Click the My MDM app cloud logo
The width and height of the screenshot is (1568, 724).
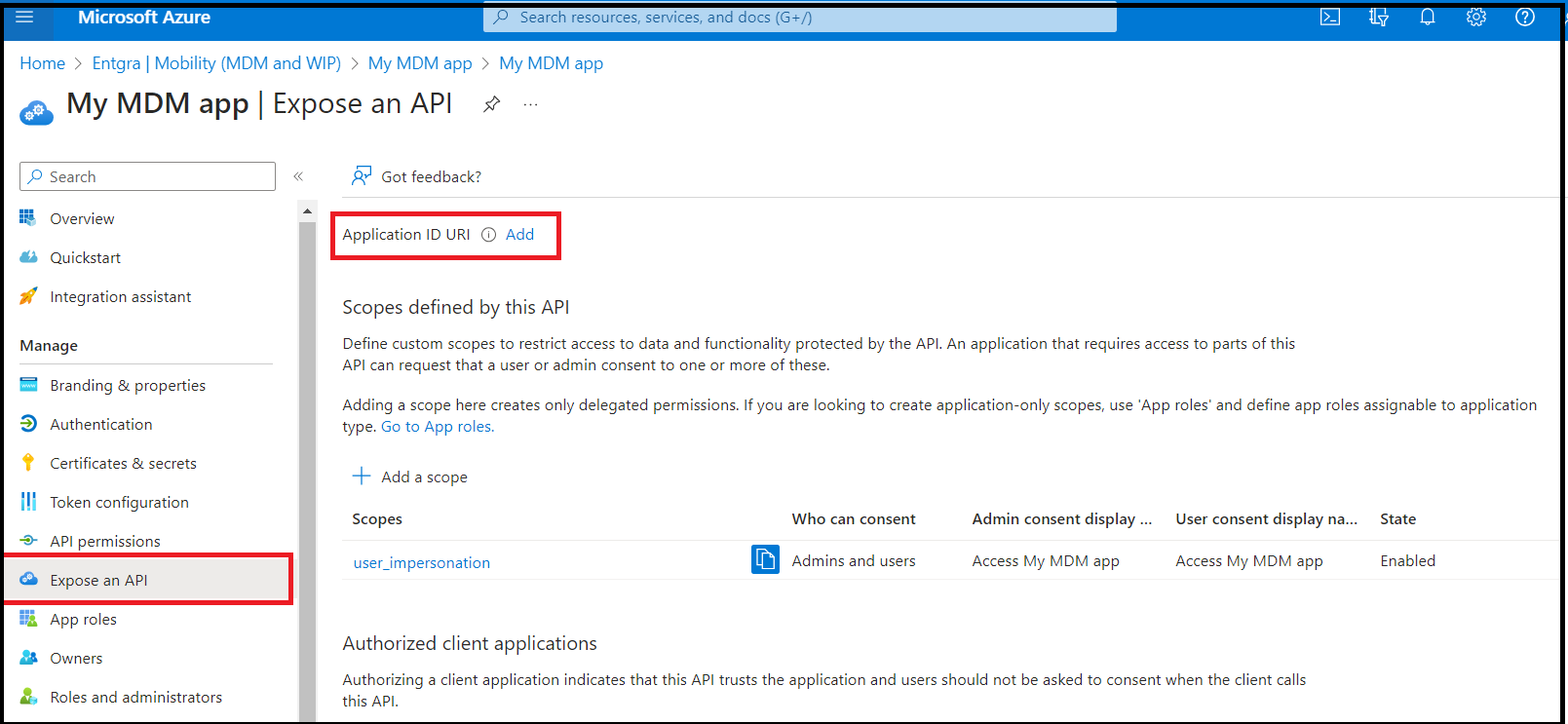click(36, 112)
